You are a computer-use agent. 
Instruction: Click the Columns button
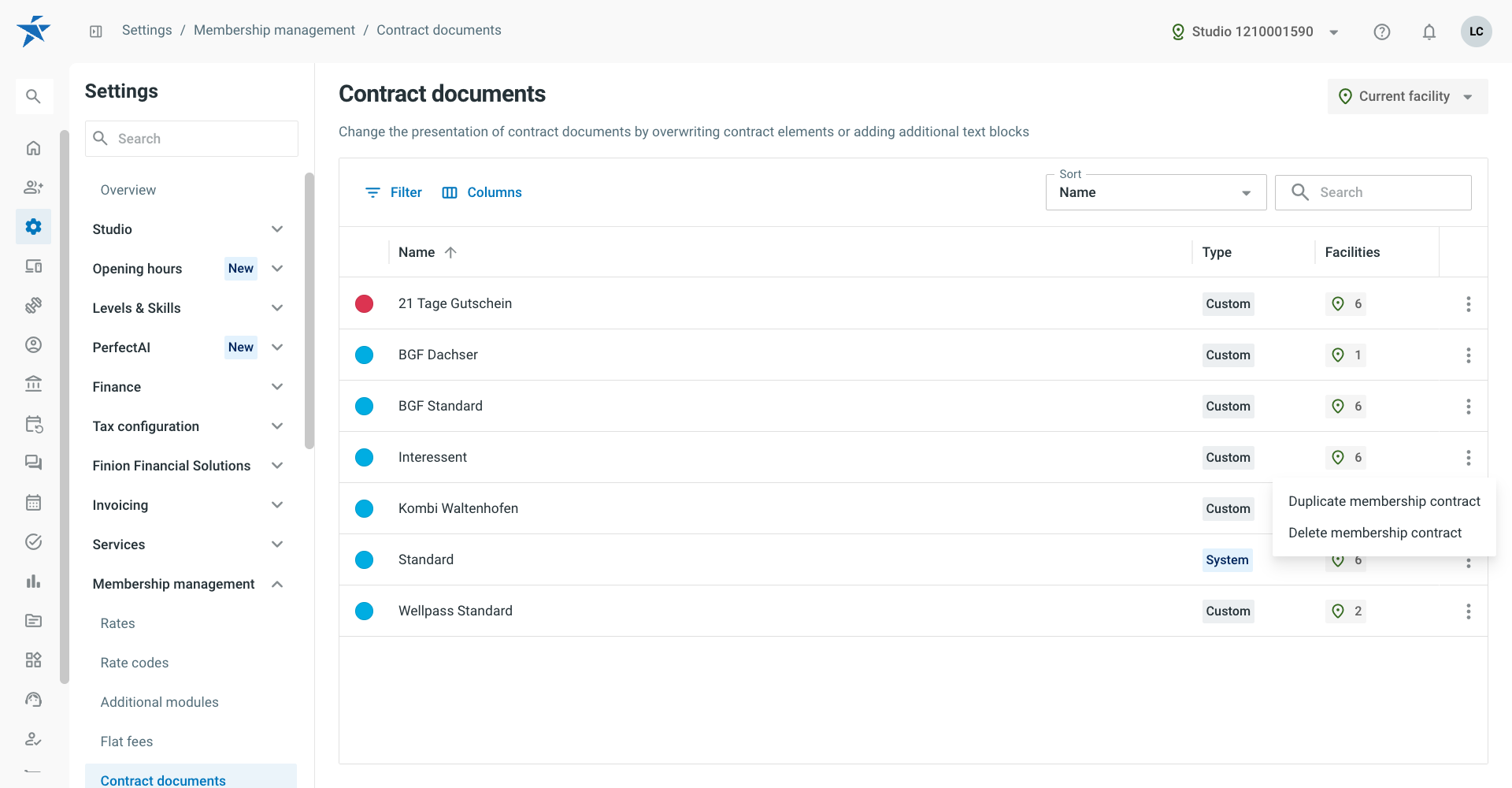[x=482, y=192]
